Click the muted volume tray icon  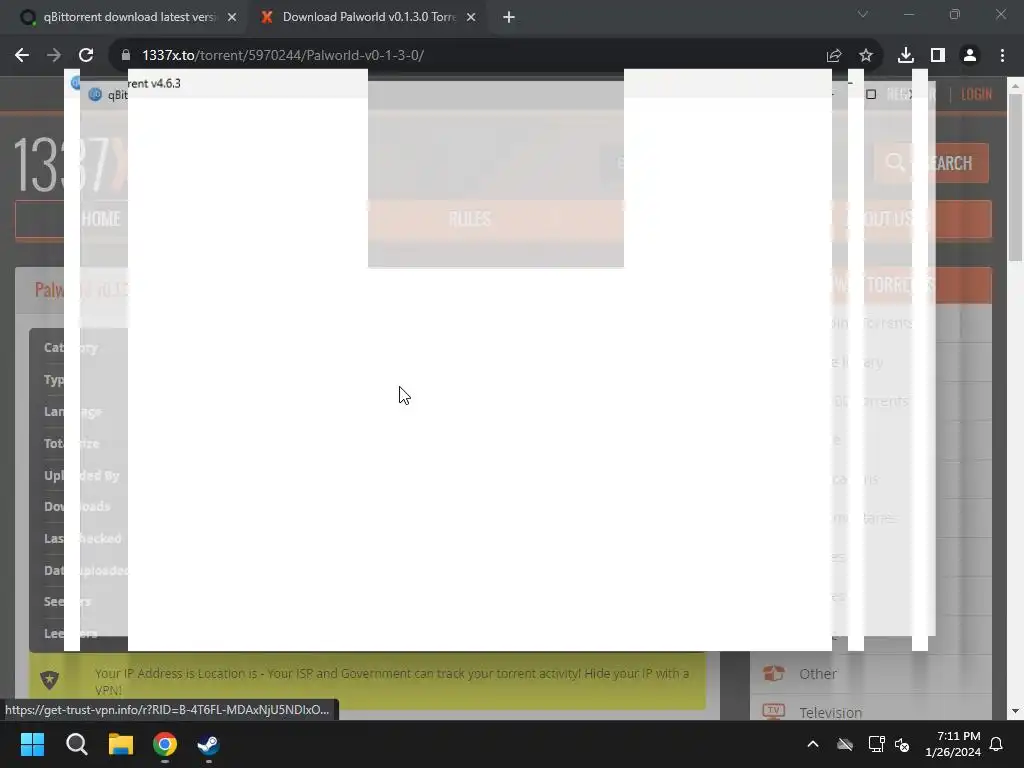click(x=903, y=744)
